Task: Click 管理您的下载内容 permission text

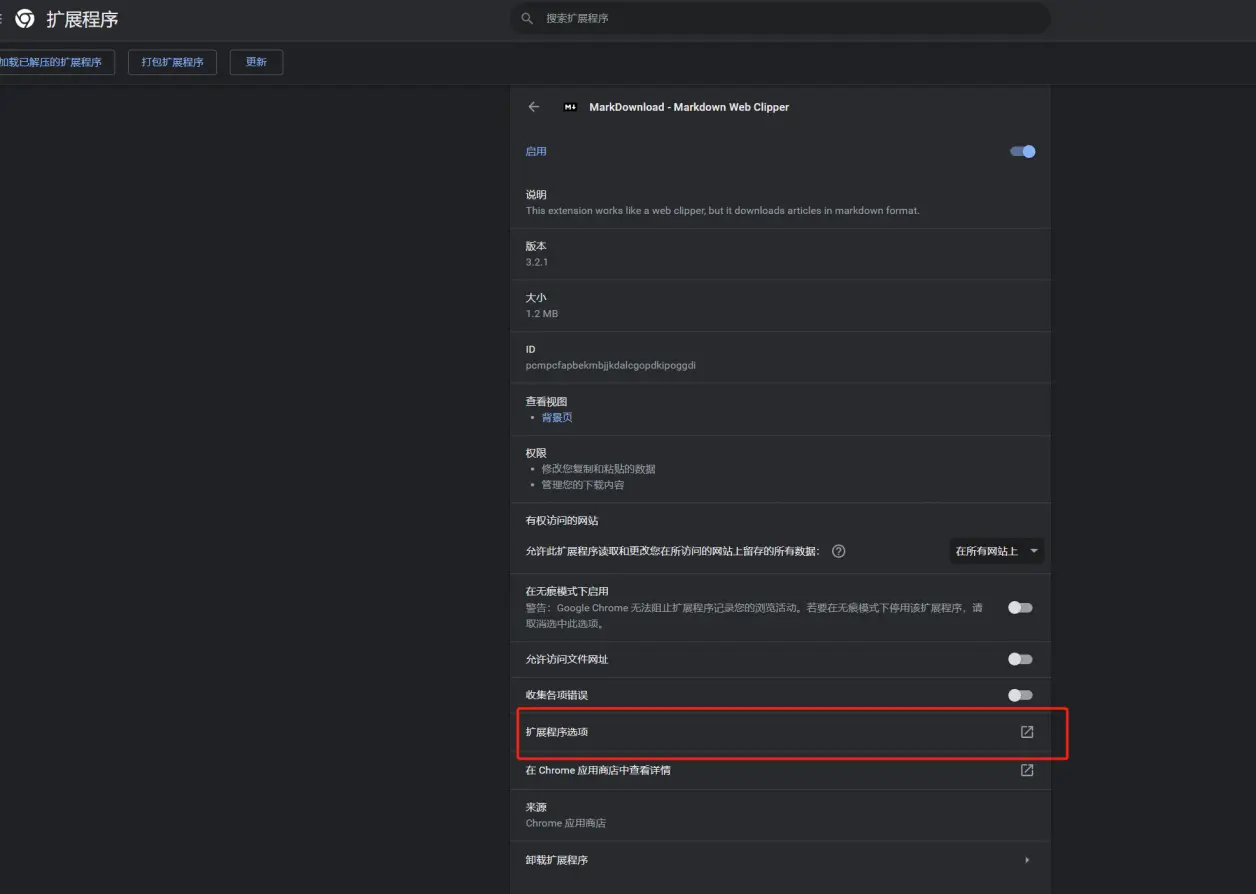Action: point(583,485)
